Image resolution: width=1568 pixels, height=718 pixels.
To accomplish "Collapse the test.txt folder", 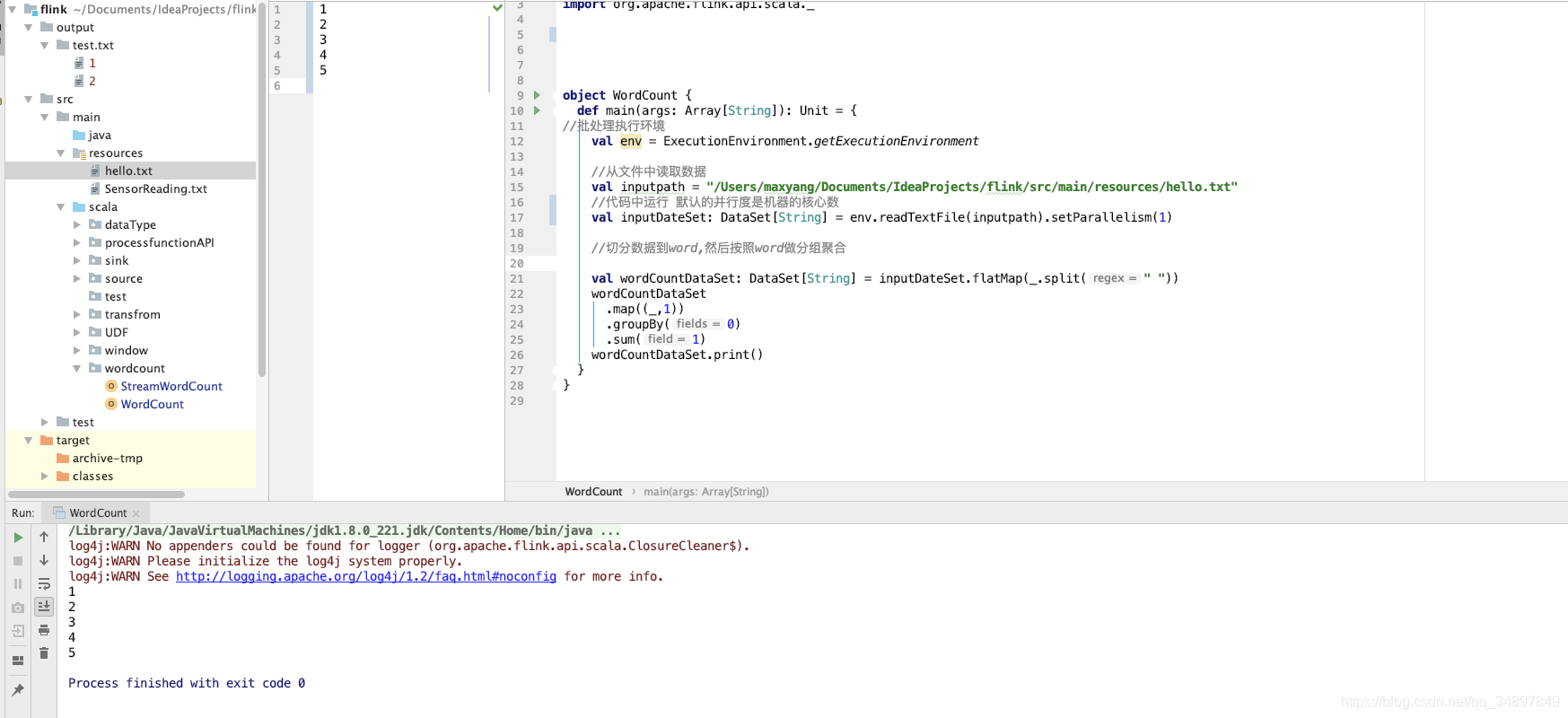I will coord(45,45).
